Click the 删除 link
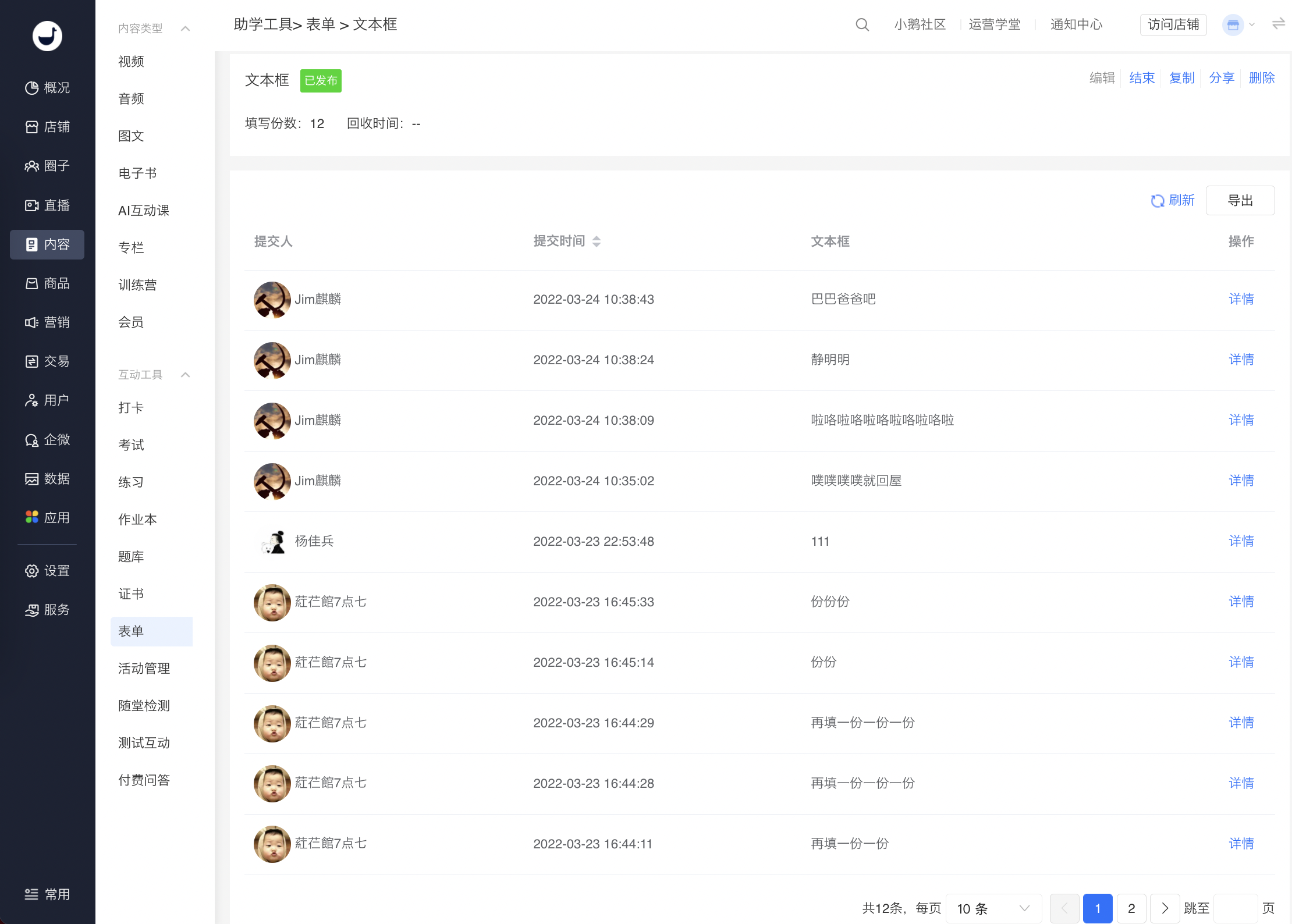1292x924 pixels. pos(1262,78)
